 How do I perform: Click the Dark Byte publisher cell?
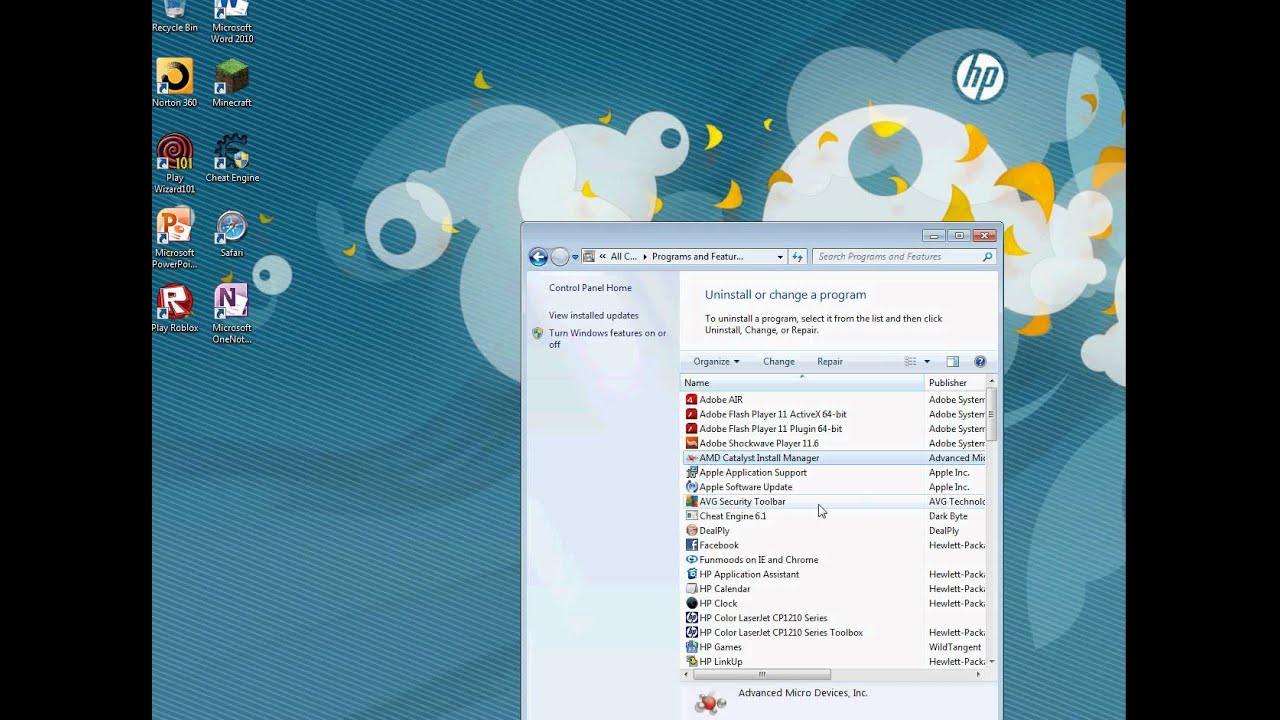[948, 516]
